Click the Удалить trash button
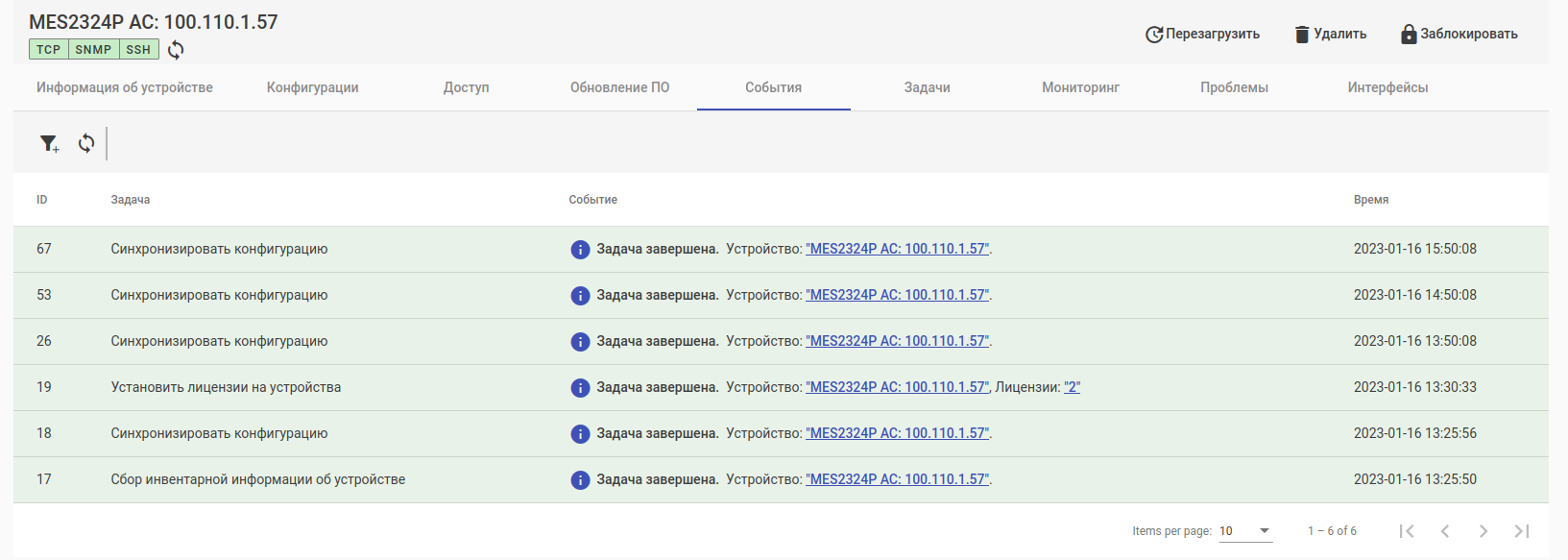1568x560 pixels. click(1330, 35)
